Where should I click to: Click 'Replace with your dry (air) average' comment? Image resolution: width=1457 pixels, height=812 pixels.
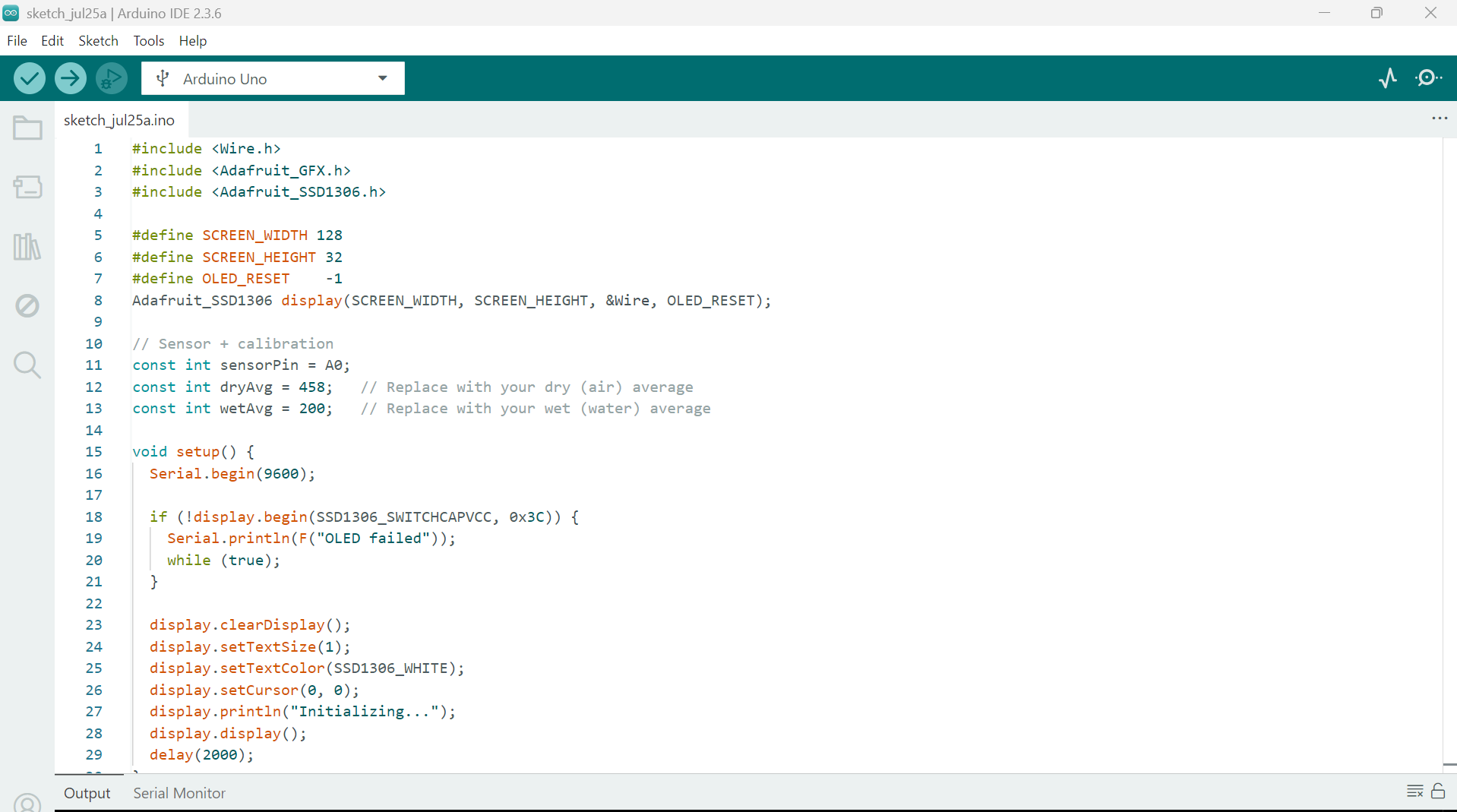click(527, 387)
